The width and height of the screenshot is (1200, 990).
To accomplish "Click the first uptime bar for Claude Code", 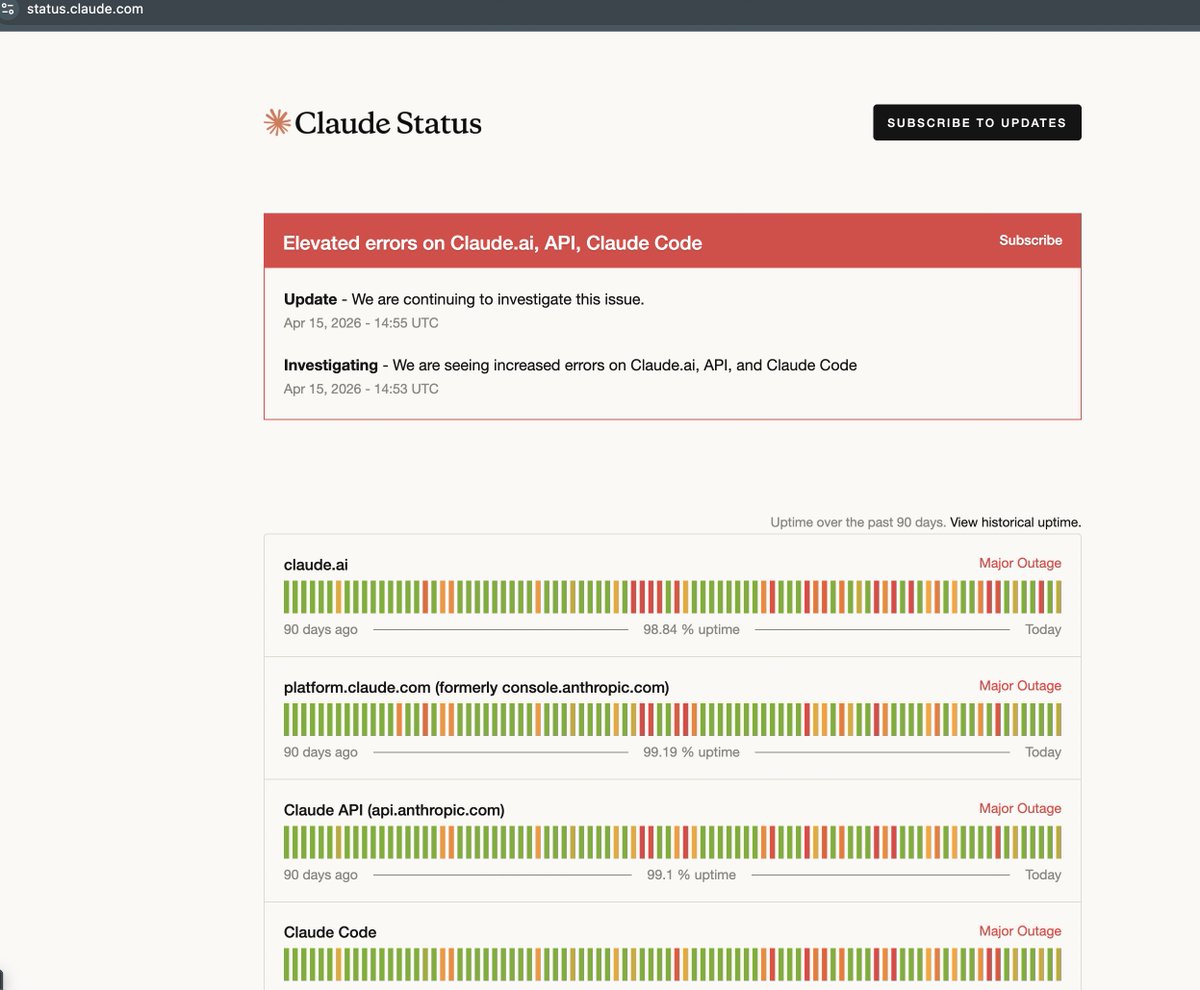I will point(287,964).
